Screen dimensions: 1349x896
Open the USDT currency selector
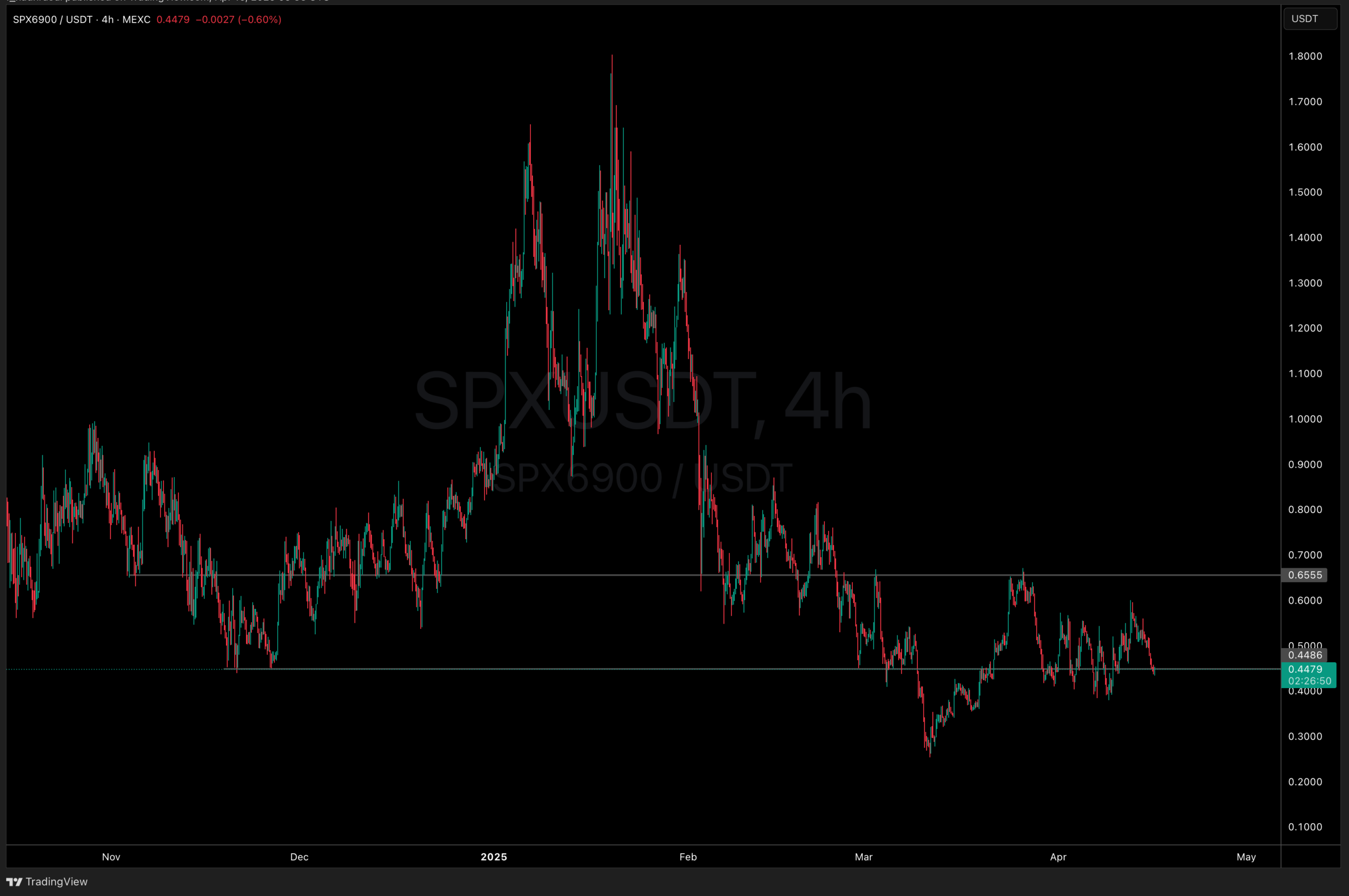(x=1310, y=19)
